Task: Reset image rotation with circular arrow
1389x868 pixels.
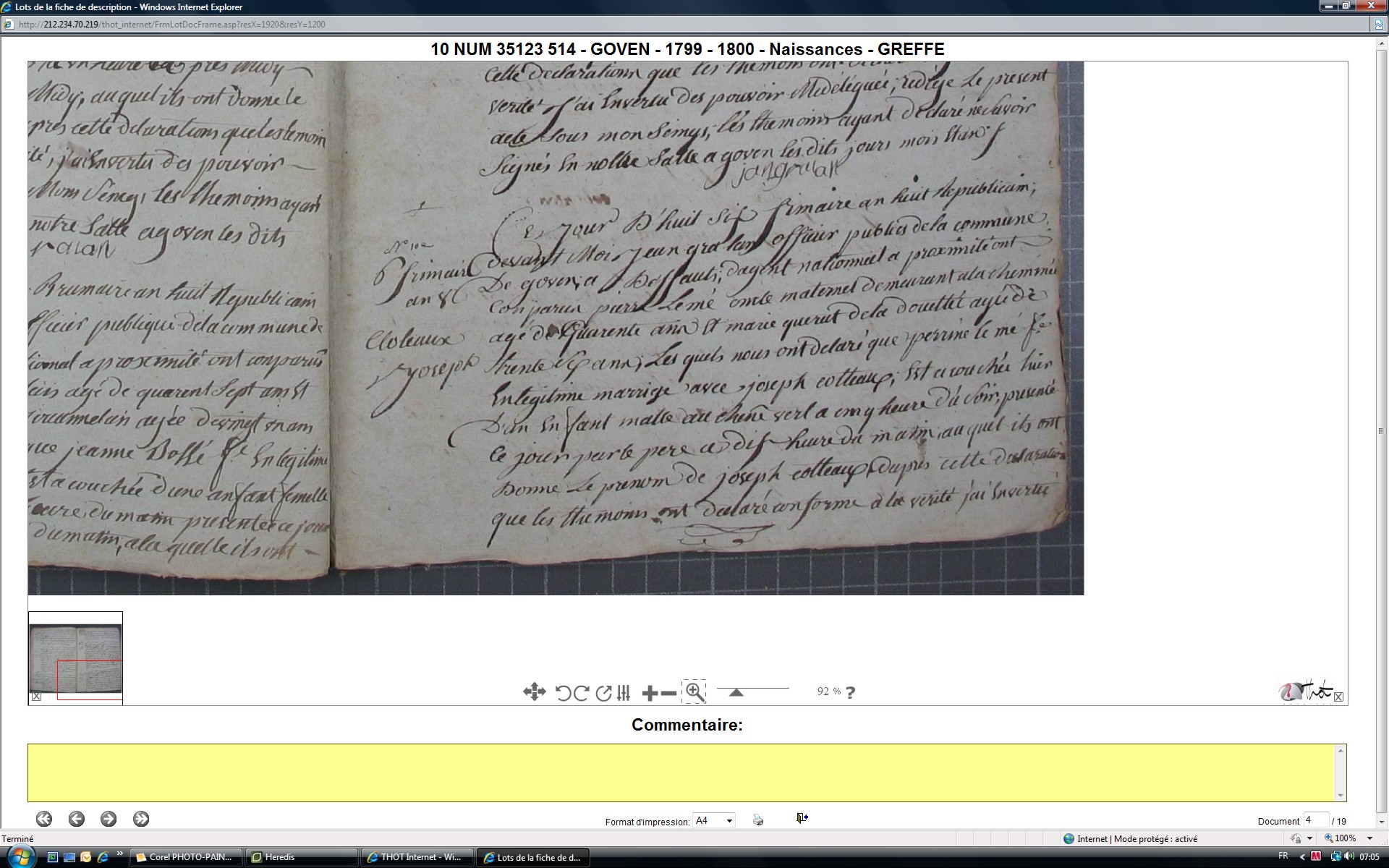Action: 603,693
